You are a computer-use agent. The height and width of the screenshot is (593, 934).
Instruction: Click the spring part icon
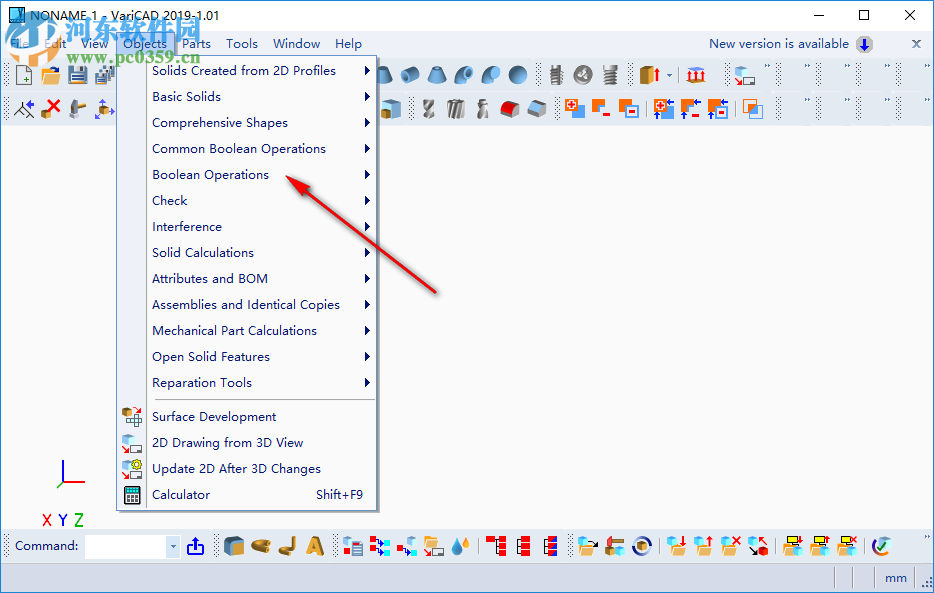coord(610,75)
